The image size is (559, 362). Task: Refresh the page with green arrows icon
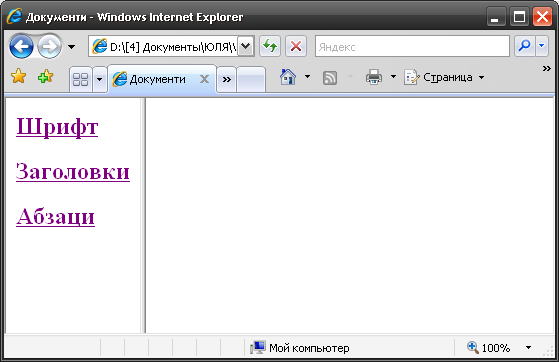270,46
